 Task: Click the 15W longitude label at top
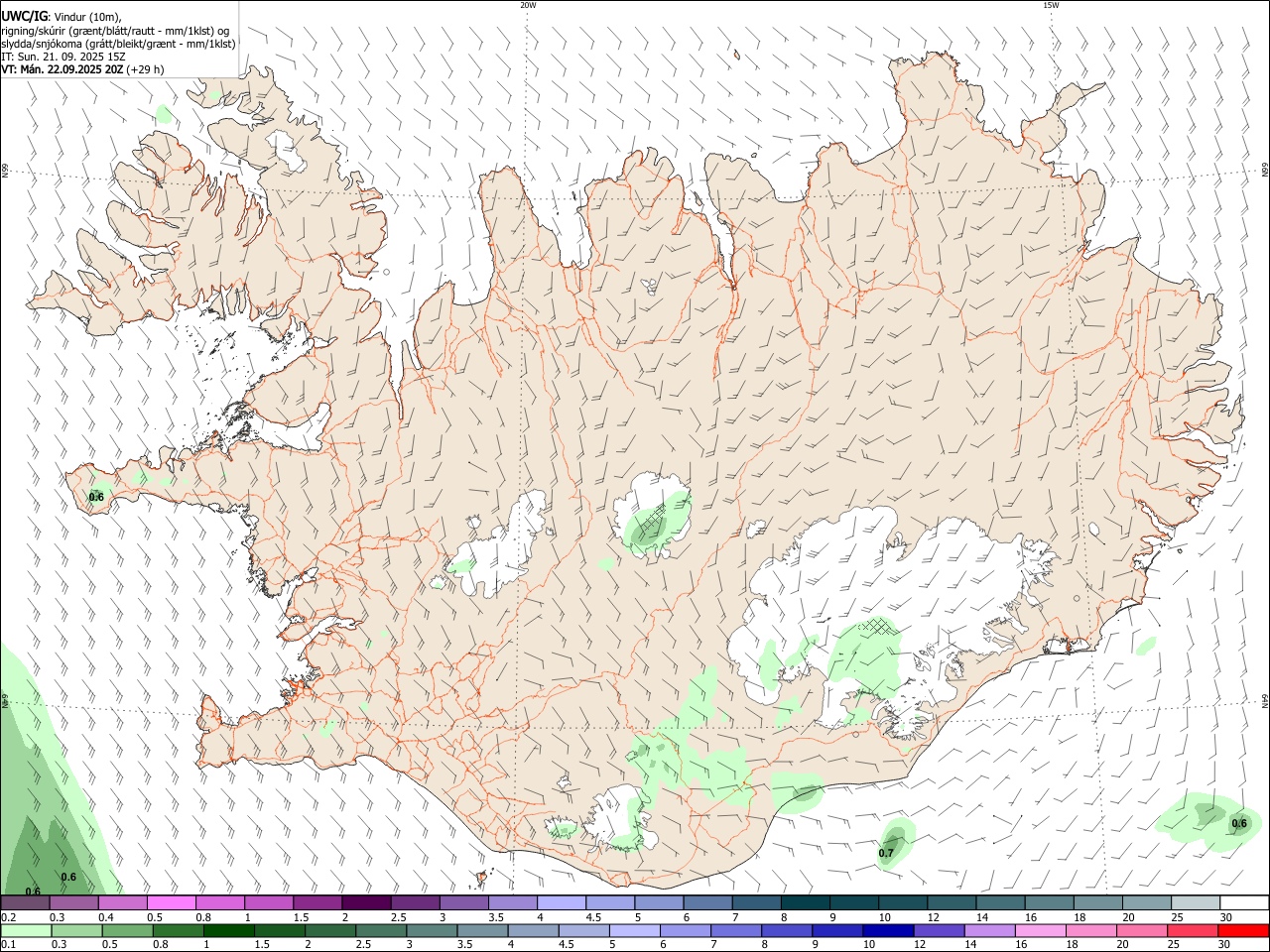pyautogui.click(x=1051, y=5)
